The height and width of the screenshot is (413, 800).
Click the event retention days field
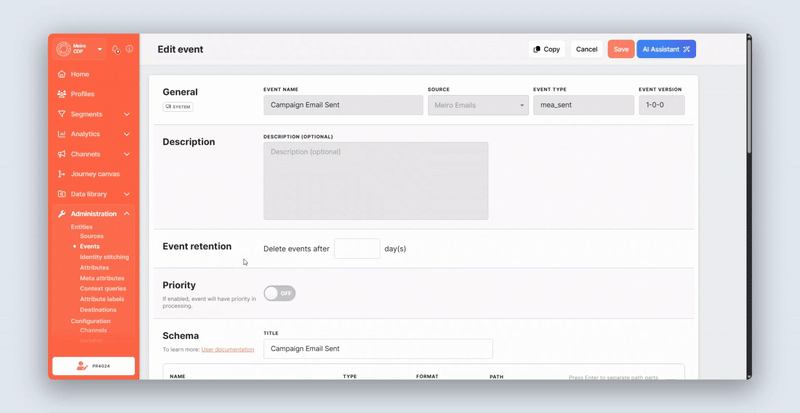(356, 249)
